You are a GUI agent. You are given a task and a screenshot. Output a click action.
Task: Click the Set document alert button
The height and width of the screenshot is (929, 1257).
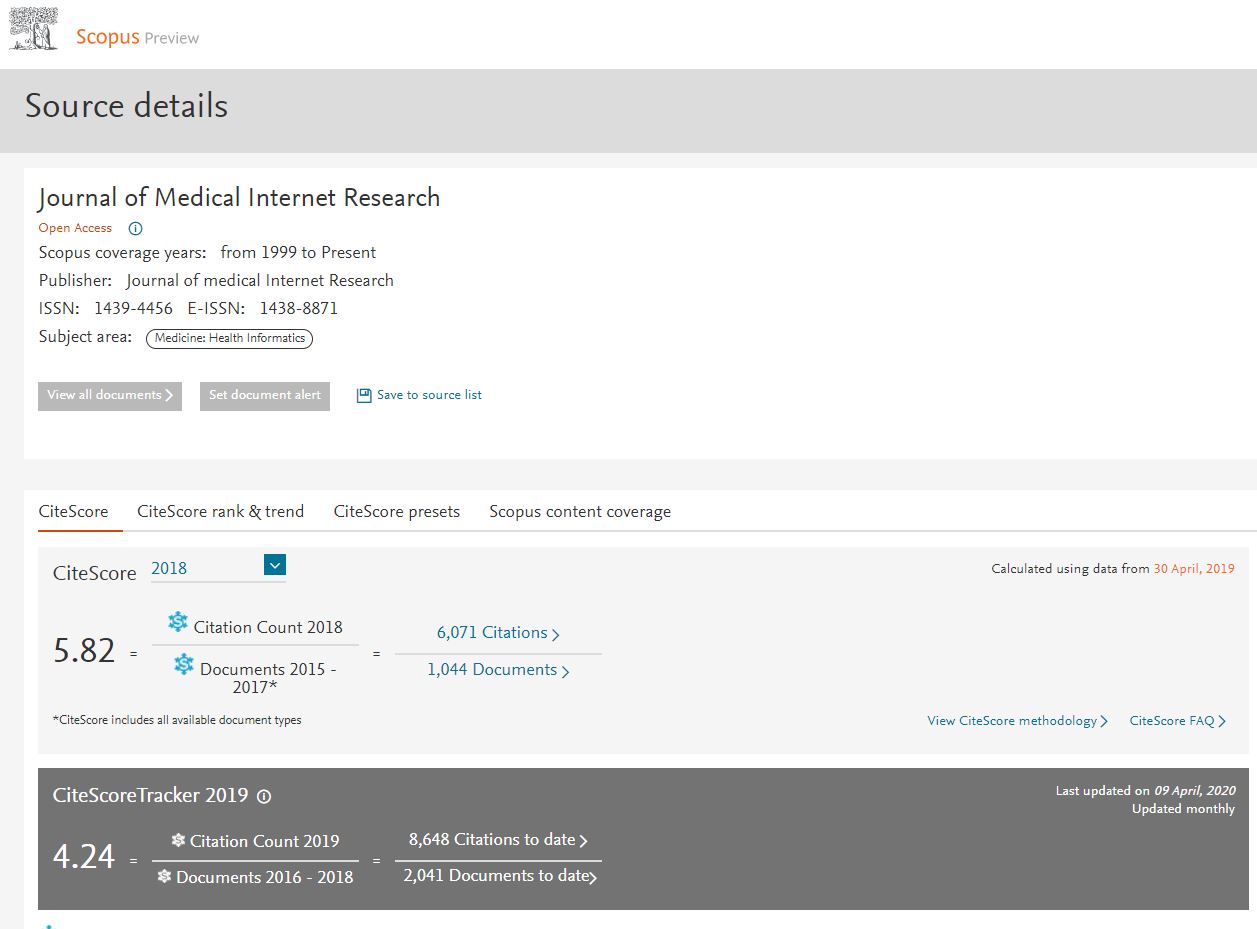pos(265,396)
